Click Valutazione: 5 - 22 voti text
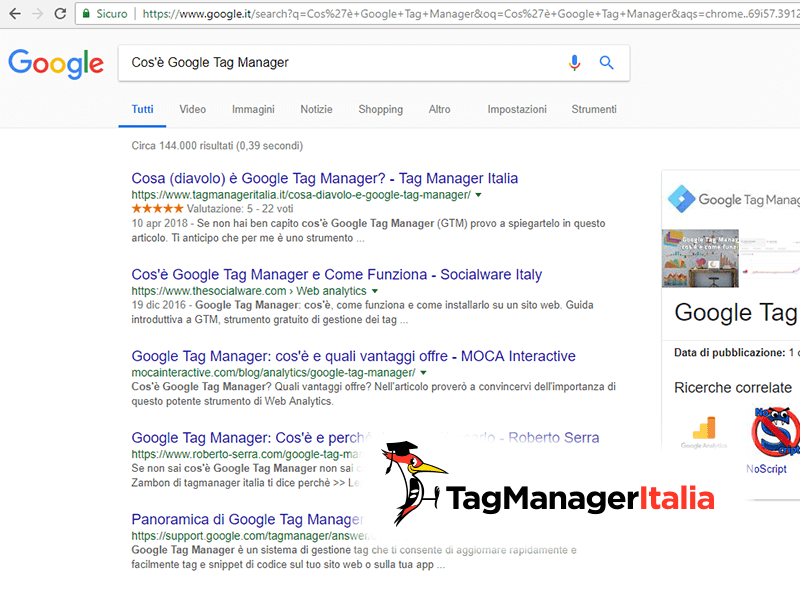Screen dimensions: 800x600 click(240, 209)
